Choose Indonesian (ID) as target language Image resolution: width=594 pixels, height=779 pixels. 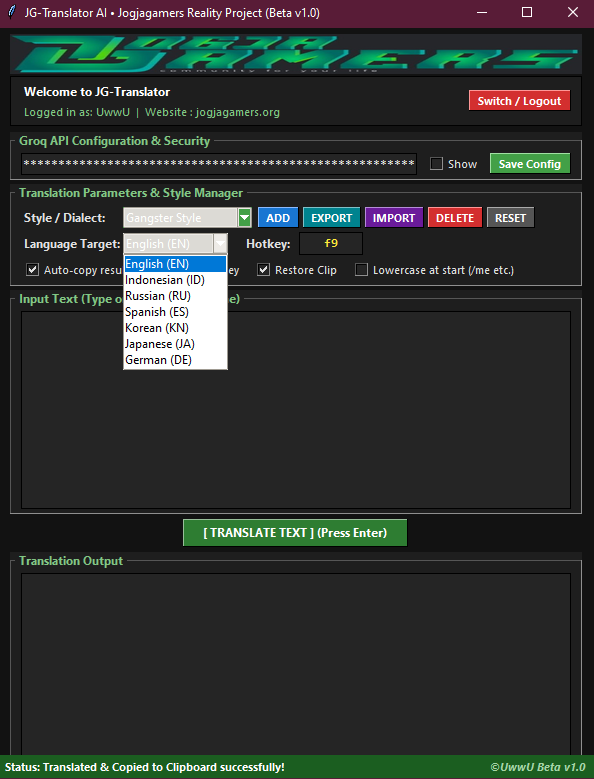click(175, 280)
